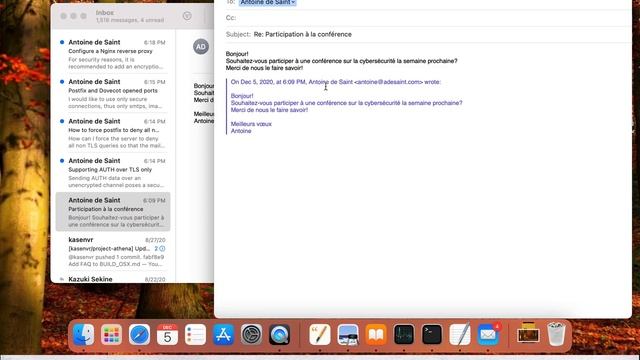Open the Calendar app showing Dec 5
Viewport: 640px width, 360px height.
pos(167,335)
